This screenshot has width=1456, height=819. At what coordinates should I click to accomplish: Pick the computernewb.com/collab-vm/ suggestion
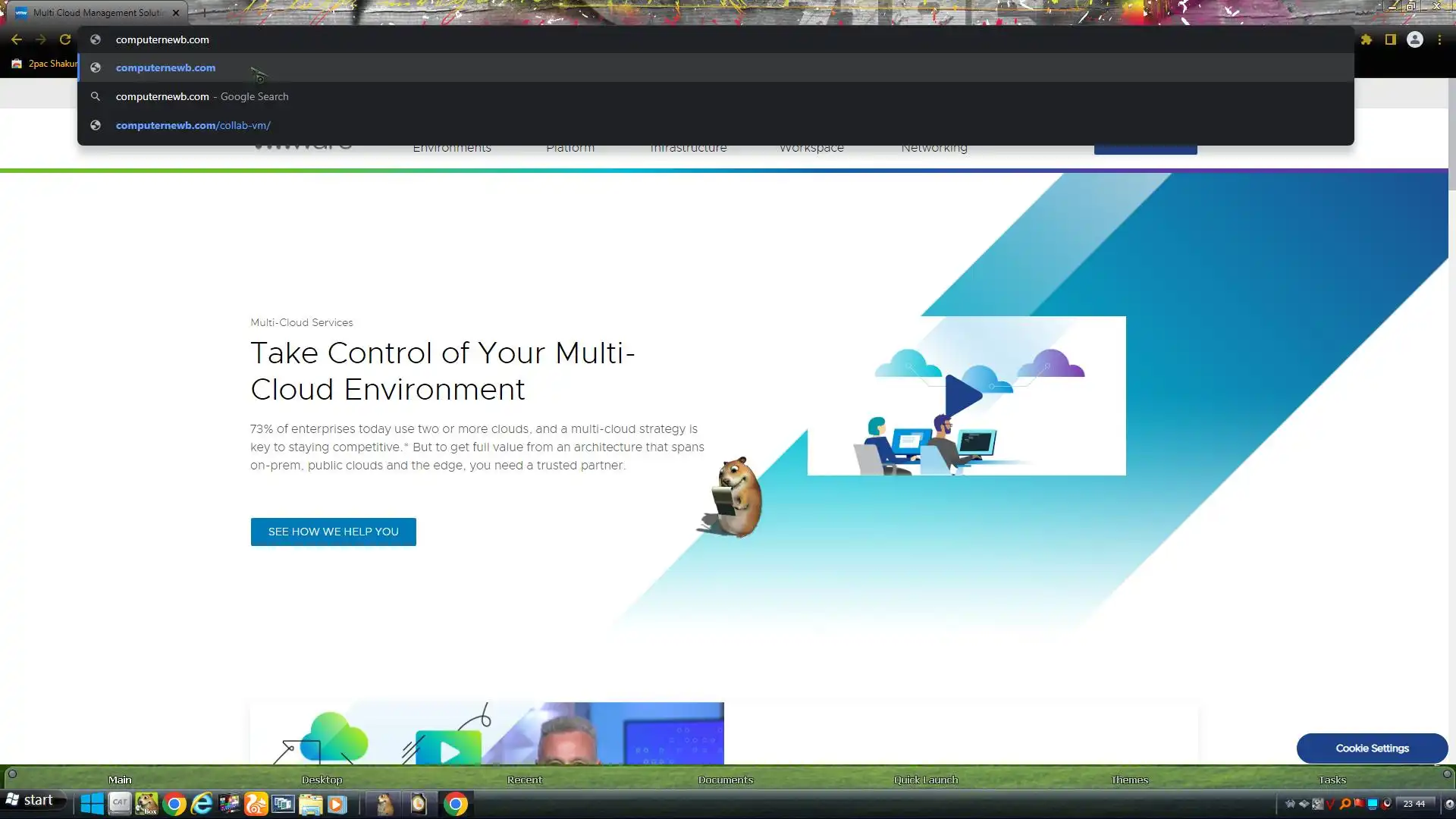193,125
